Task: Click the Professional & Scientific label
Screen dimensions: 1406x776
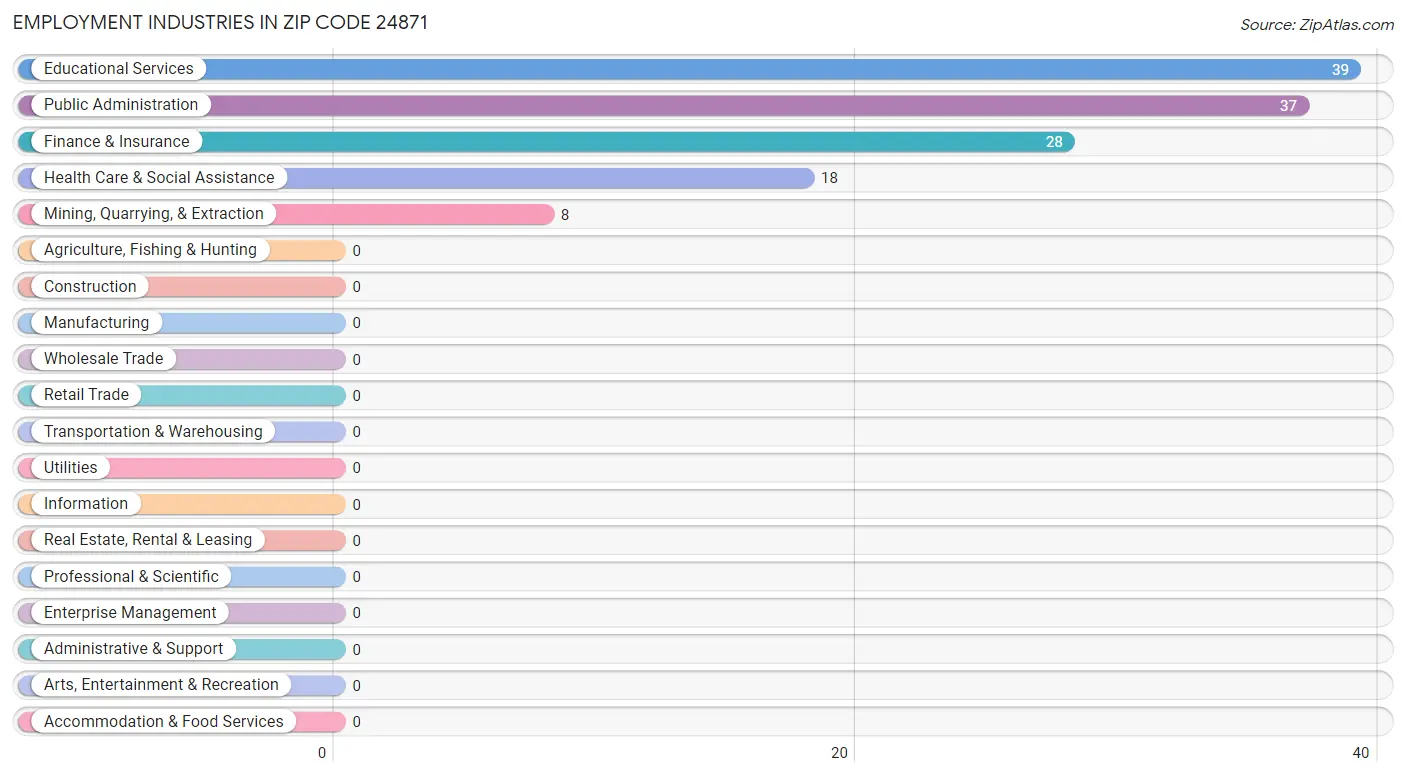Action: click(131, 577)
